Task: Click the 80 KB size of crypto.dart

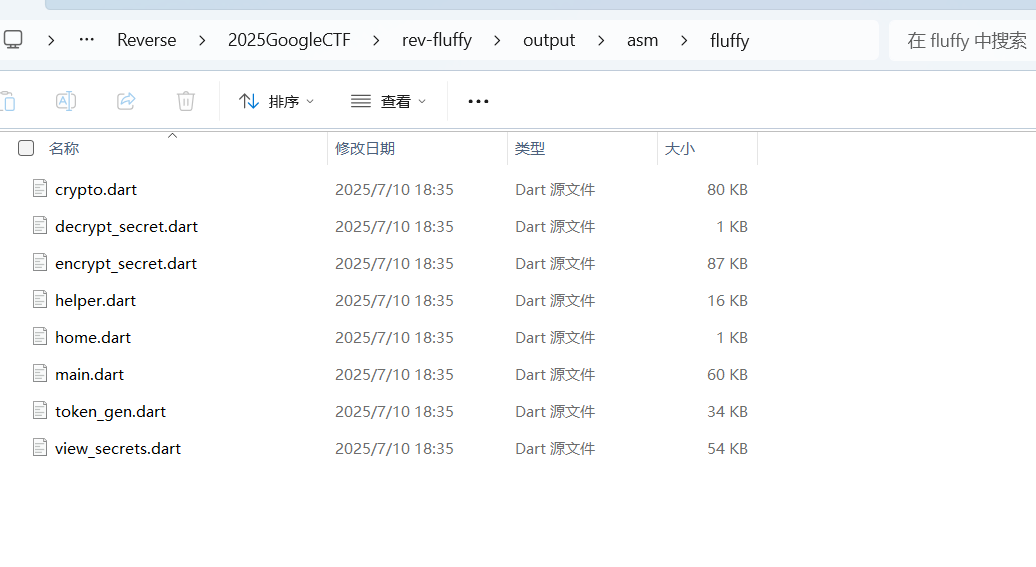Action: pyautogui.click(x=727, y=190)
